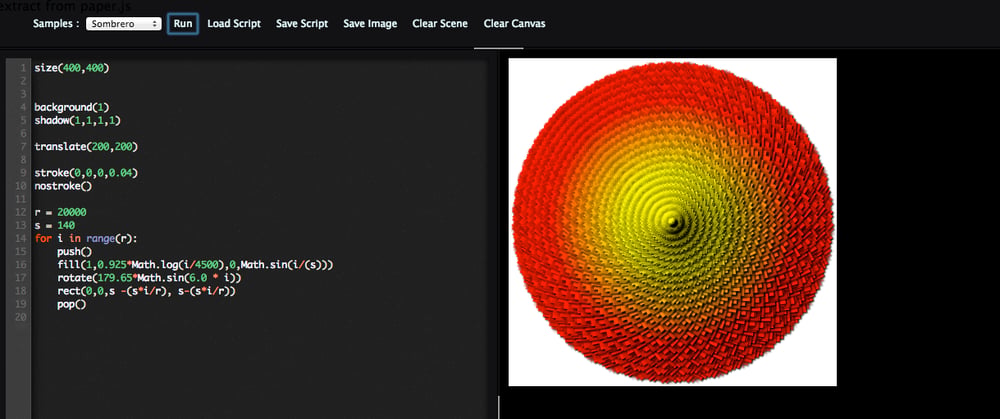Click the nostroke() code line
The image size is (1000, 419).
click(63, 186)
